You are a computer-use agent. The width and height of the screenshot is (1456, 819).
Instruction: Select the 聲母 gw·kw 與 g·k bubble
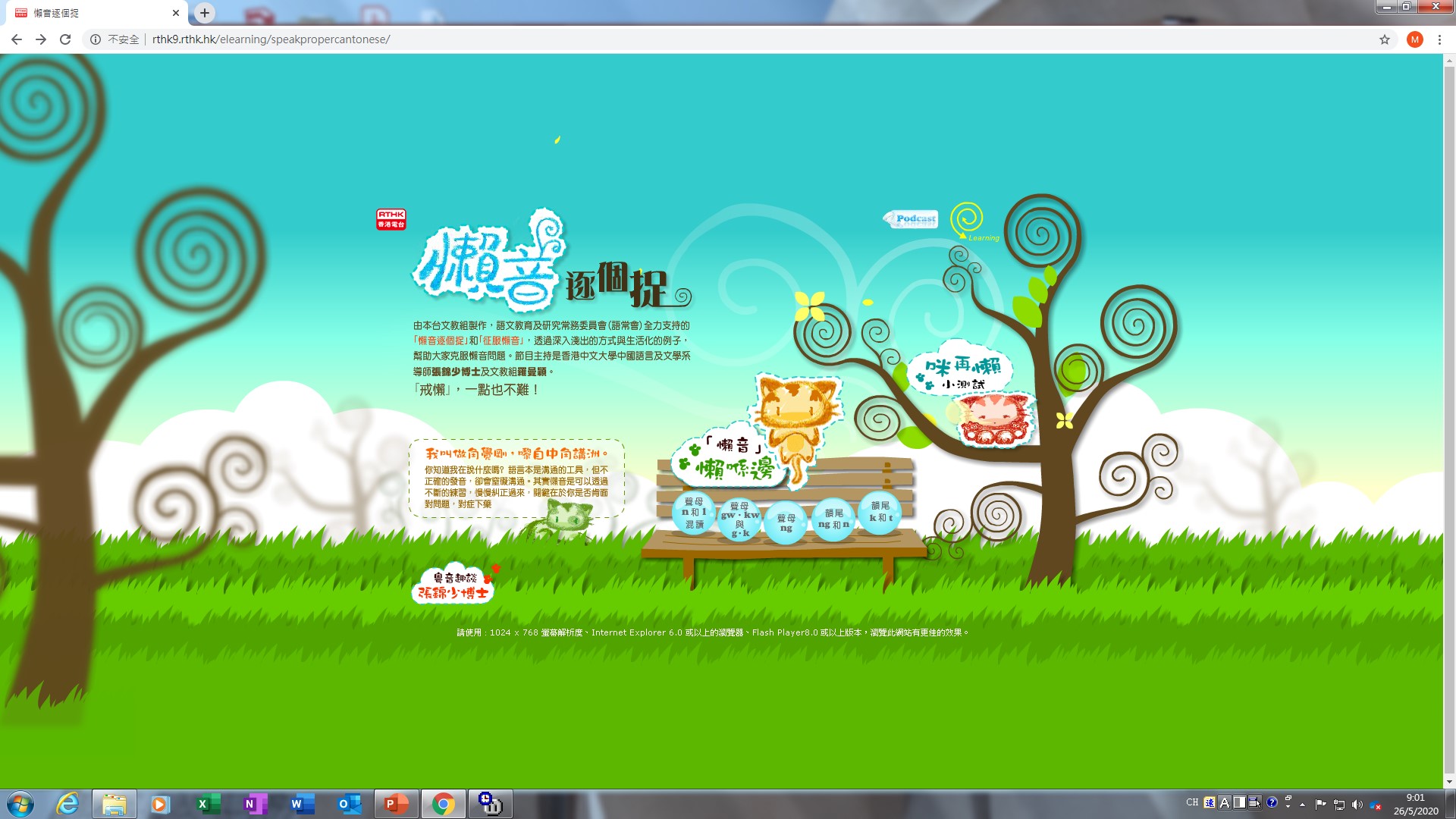click(739, 519)
